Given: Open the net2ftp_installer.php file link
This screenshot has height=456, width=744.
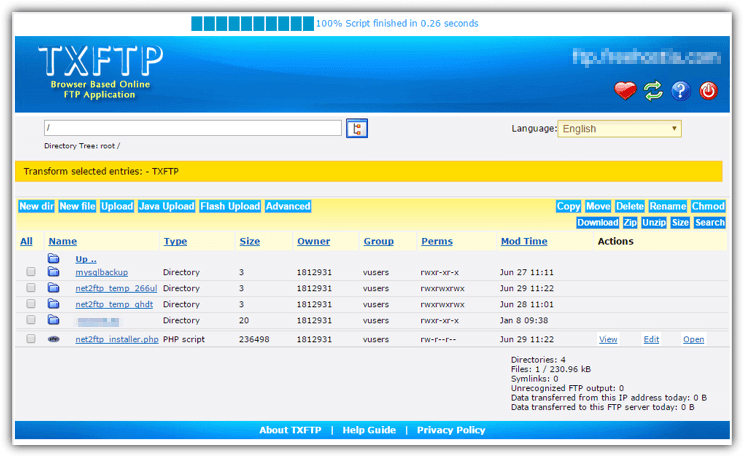Looking at the screenshot, I should click(x=117, y=339).
